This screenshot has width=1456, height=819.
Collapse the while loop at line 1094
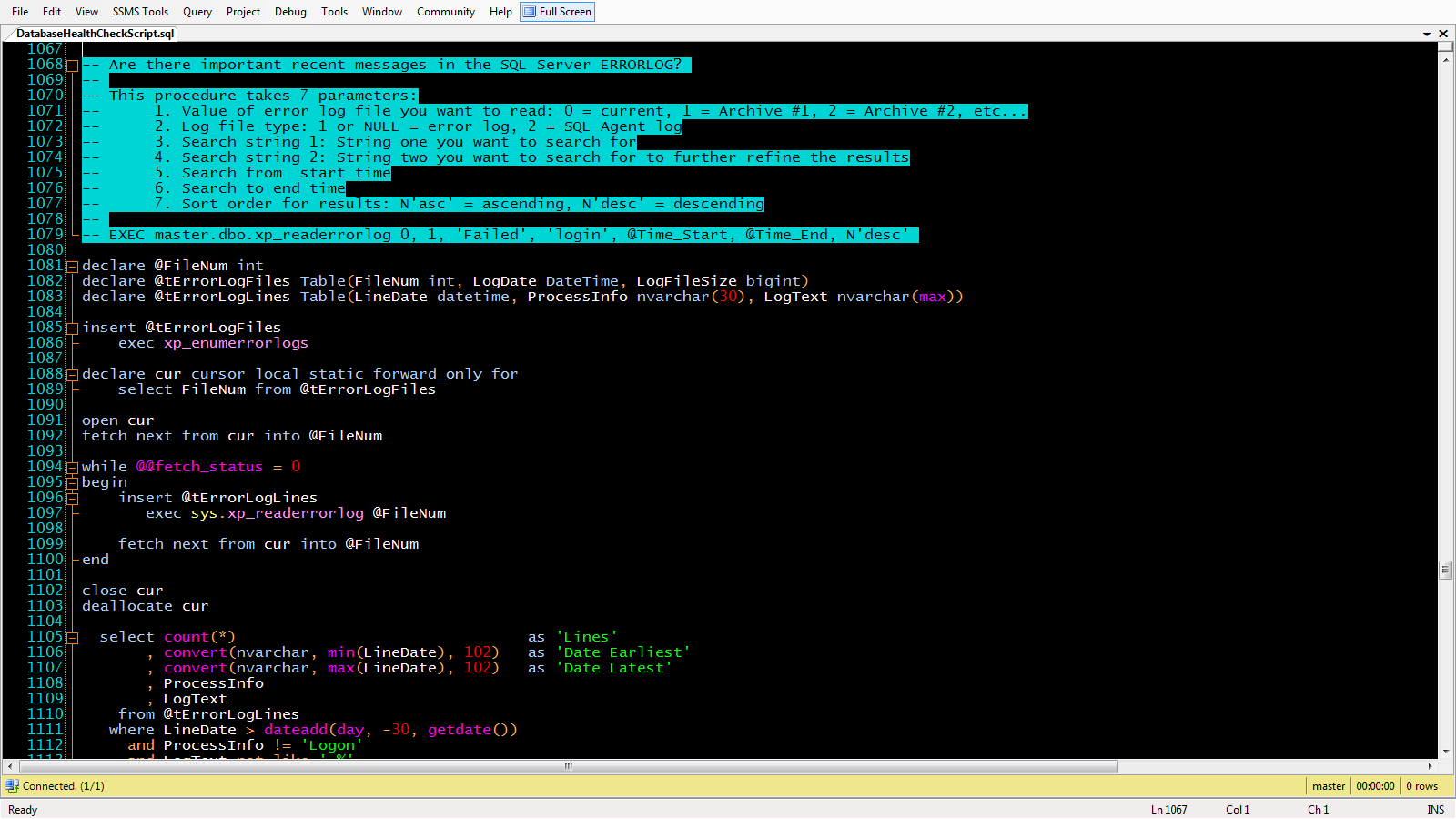coord(72,468)
